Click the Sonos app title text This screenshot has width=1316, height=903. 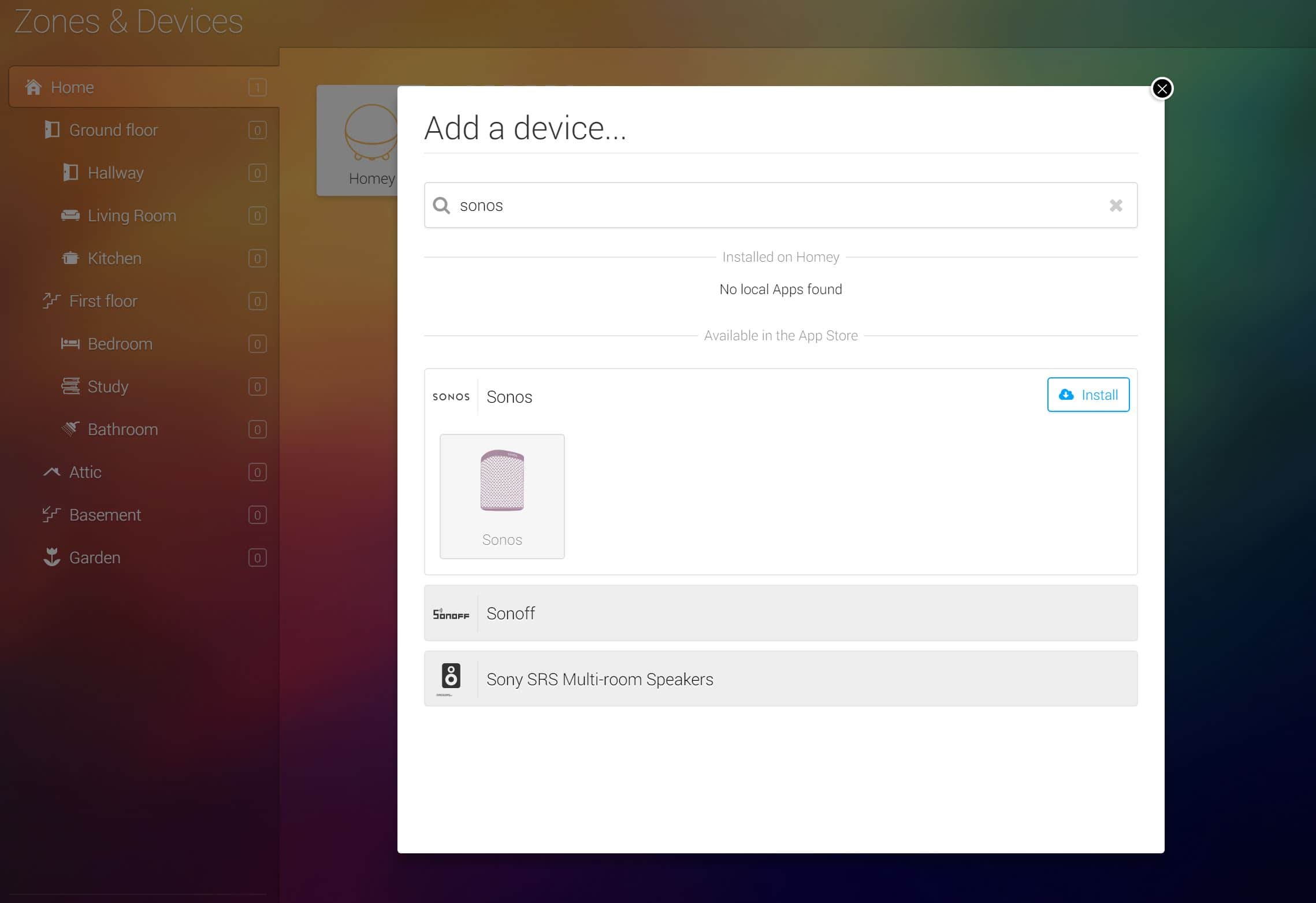click(x=509, y=397)
